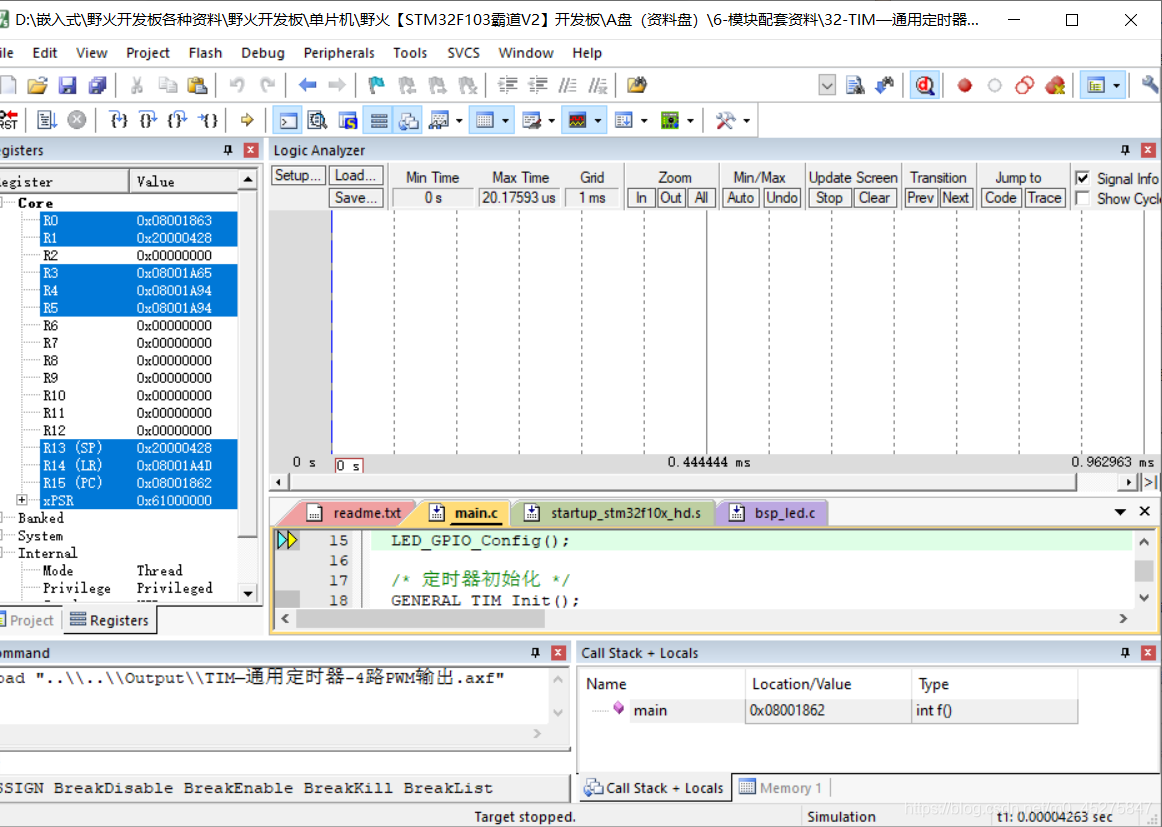The height and width of the screenshot is (827, 1162).
Task: Pin the Command panel
Action: [x=535, y=653]
